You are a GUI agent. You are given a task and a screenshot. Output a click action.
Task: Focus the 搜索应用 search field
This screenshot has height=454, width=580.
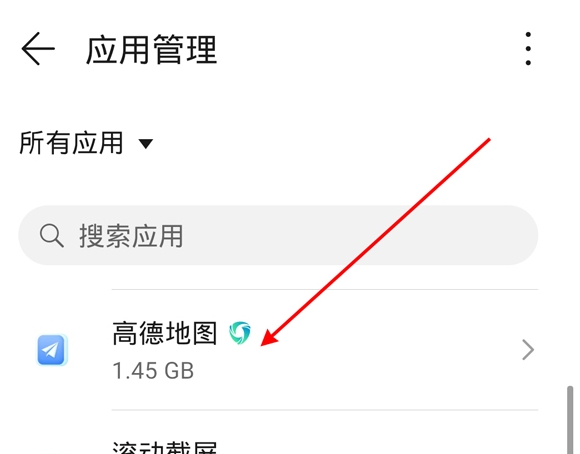pyautogui.click(x=278, y=235)
